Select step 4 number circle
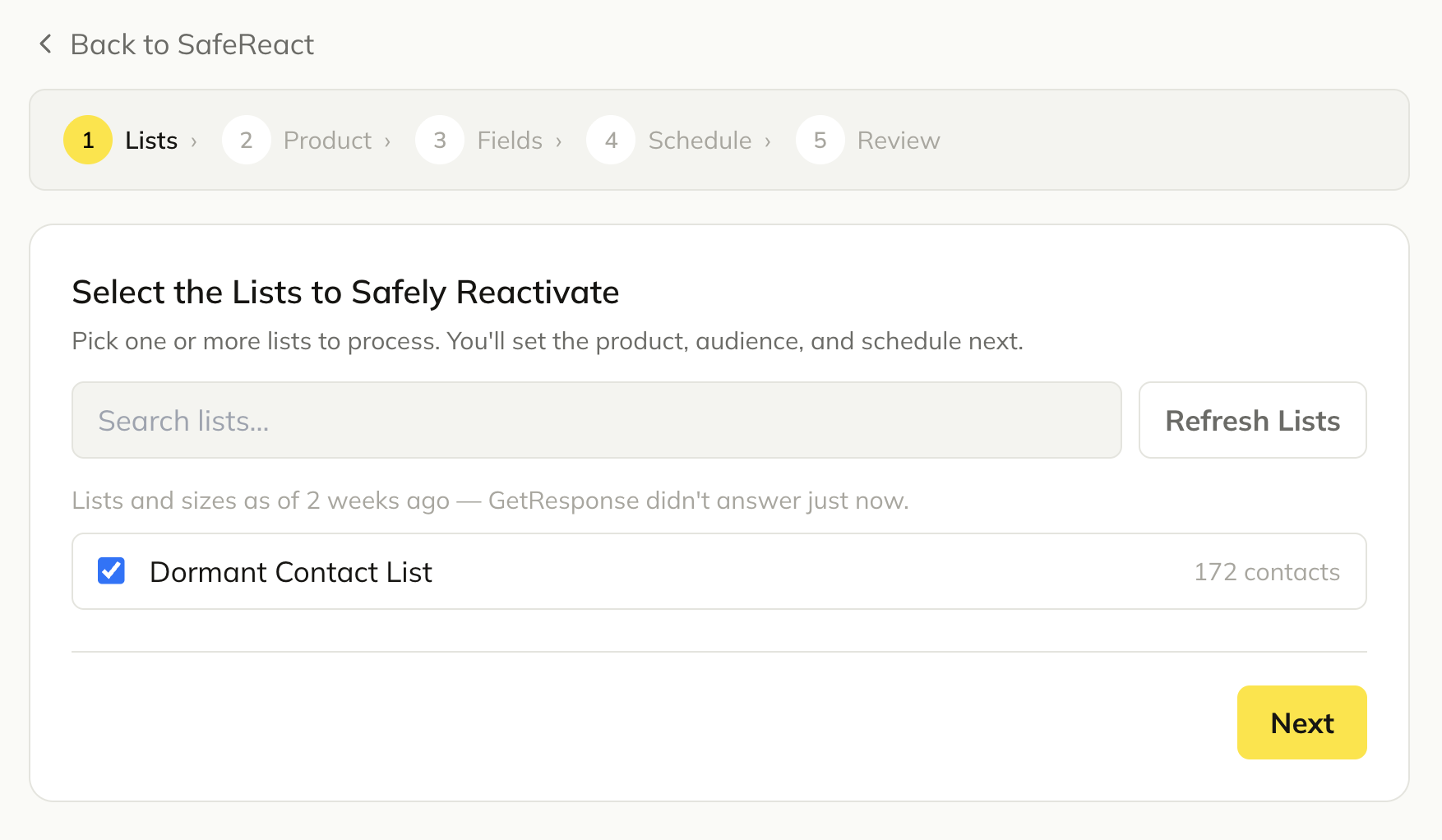This screenshot has height=840, width=1442. [611, 140]
